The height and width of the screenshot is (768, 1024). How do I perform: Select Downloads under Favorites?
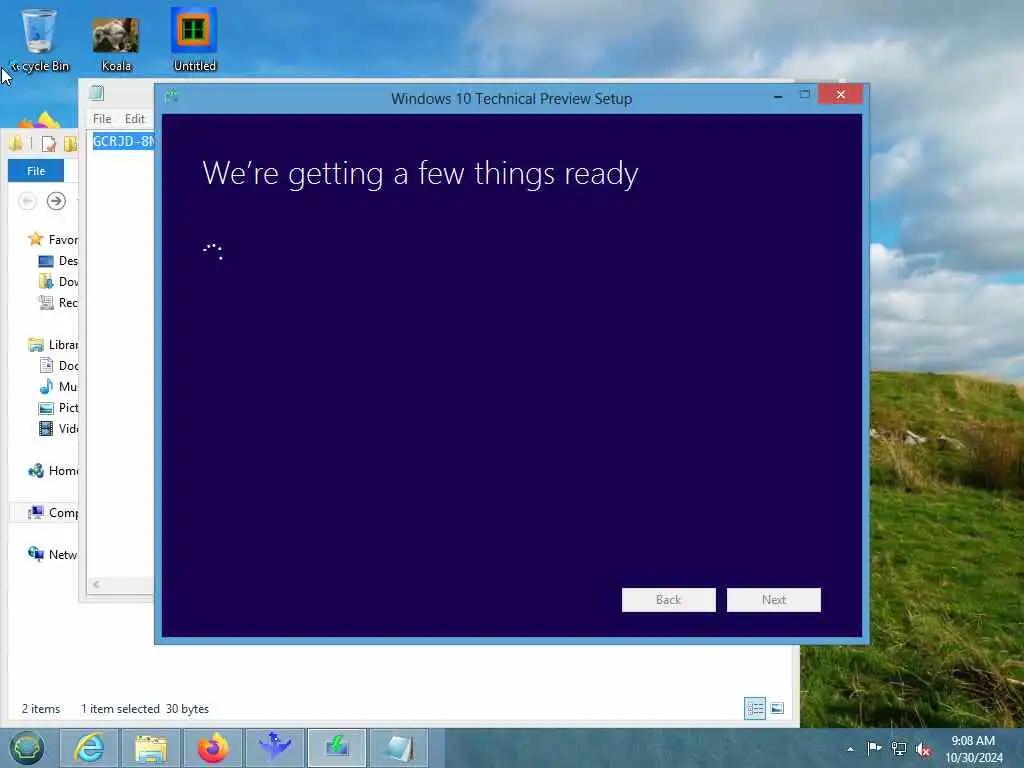click(x=58, y=281)
